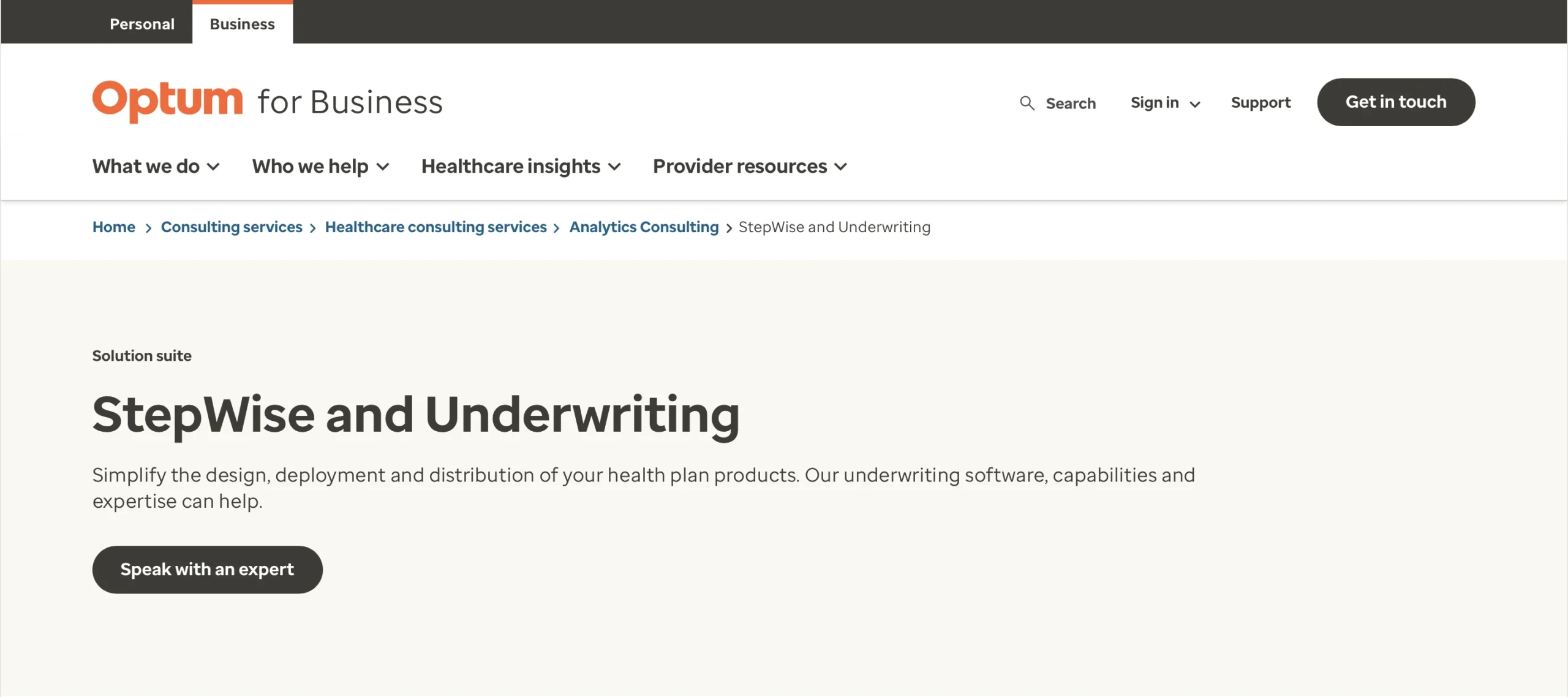The image size is (1568, 697).
Task: Click the chevron arrow beside What we do
Action: (213, 167)
